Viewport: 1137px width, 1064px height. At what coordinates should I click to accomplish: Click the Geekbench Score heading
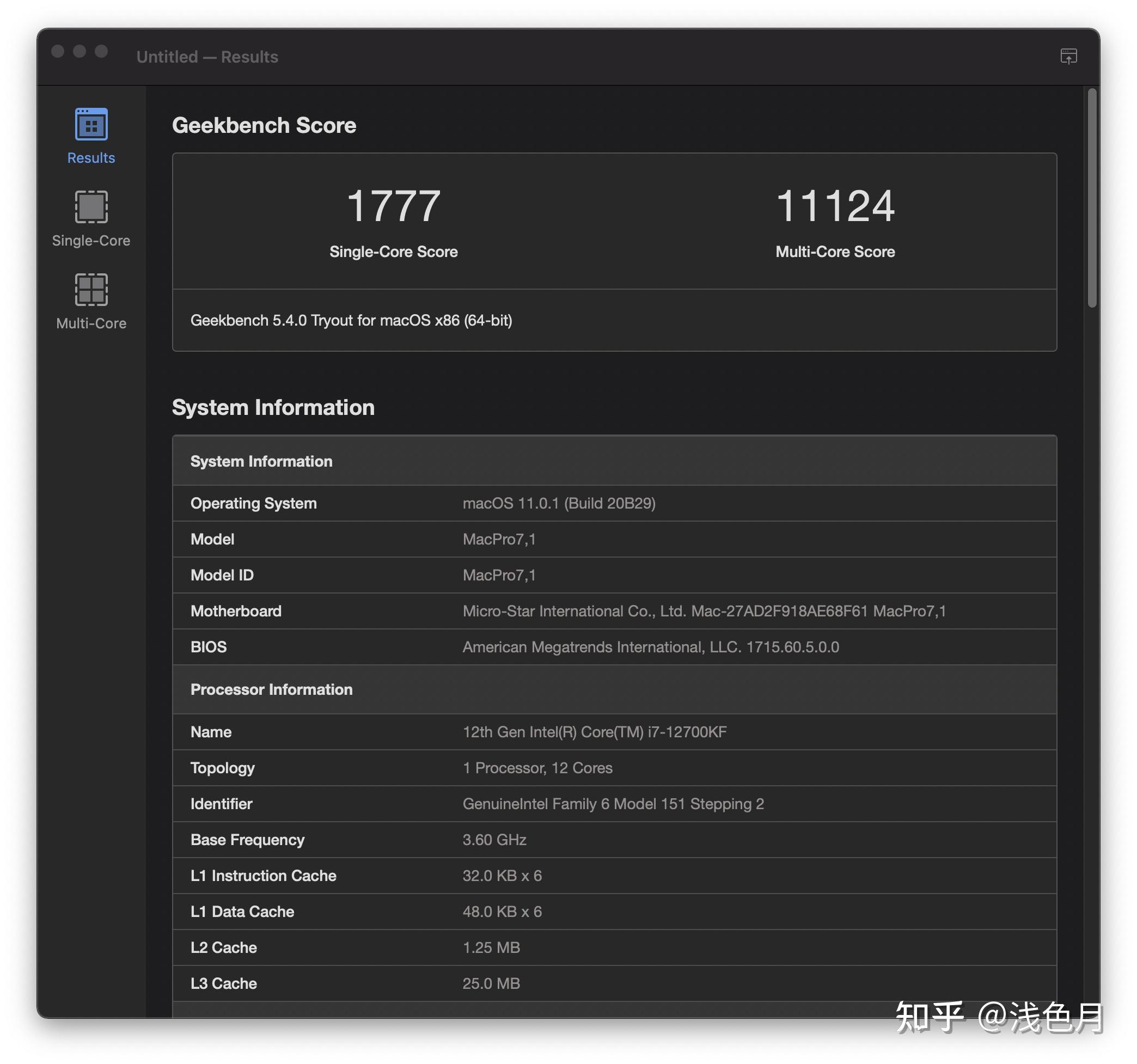pyautogui.click(x=264, y=125)
